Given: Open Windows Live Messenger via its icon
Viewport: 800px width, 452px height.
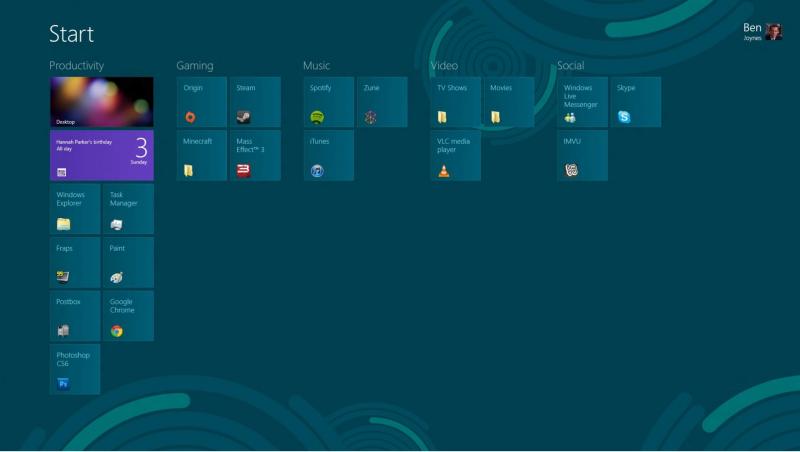Looking at the screenshot, I should tap(570, 118).
